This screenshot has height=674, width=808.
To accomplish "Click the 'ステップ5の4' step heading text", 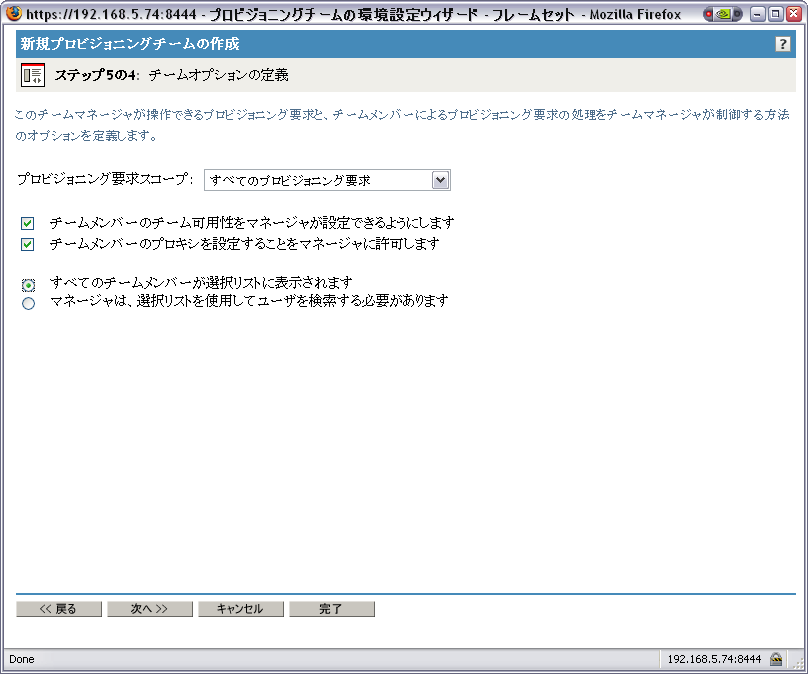I will coord(97,75).
